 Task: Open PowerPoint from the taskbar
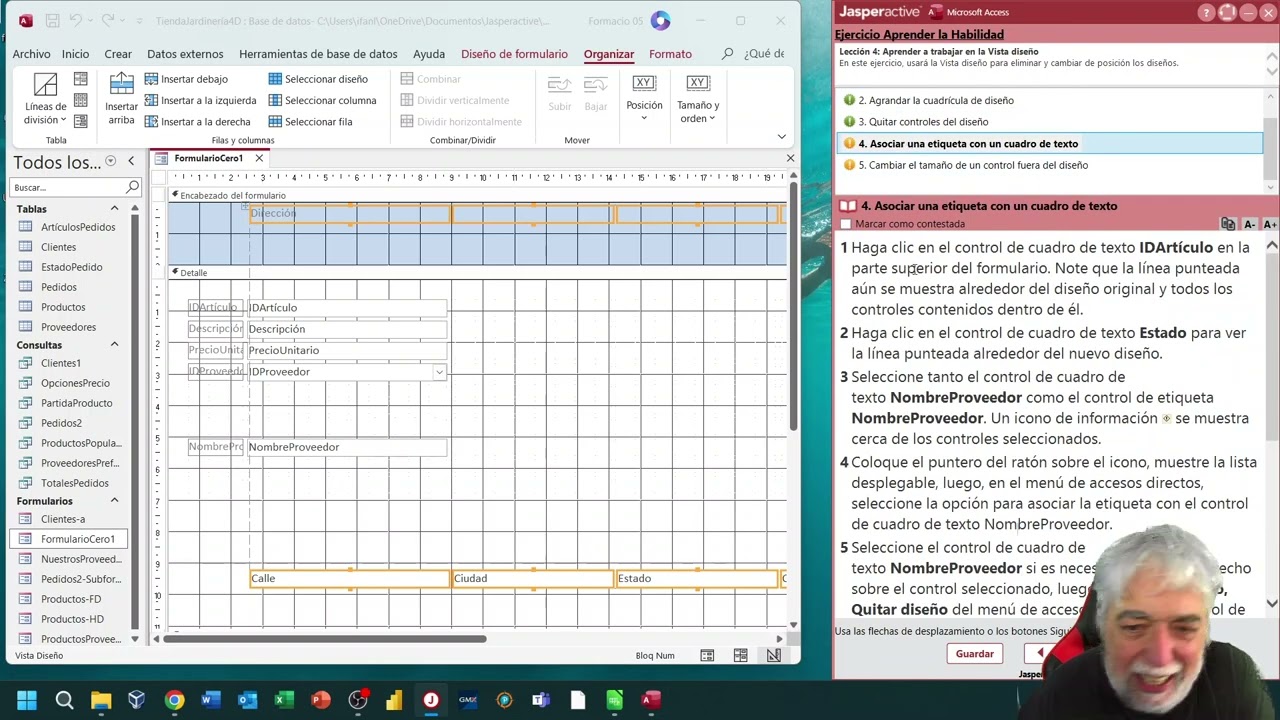tap(321, 700)
